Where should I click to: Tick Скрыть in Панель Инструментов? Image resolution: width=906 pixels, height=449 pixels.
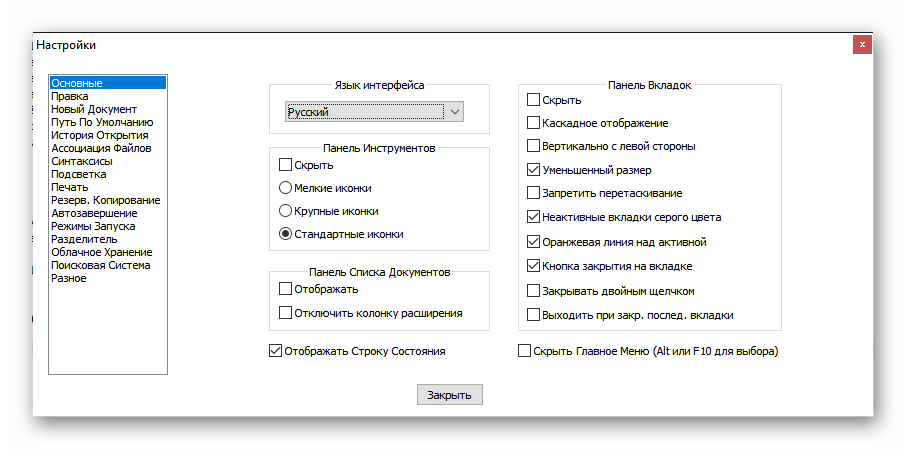coord(287,165)
